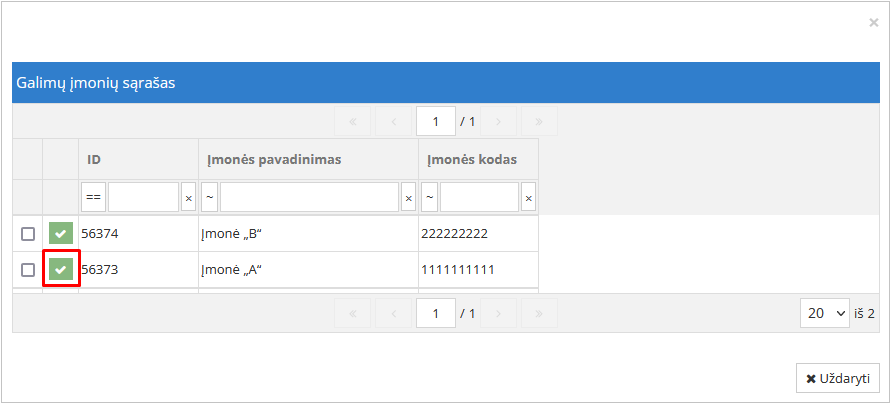Image resolution: width=891 pixels, height=404 pixels.
Task: Open the ID filter operator selector
Action: coord(93,198)
